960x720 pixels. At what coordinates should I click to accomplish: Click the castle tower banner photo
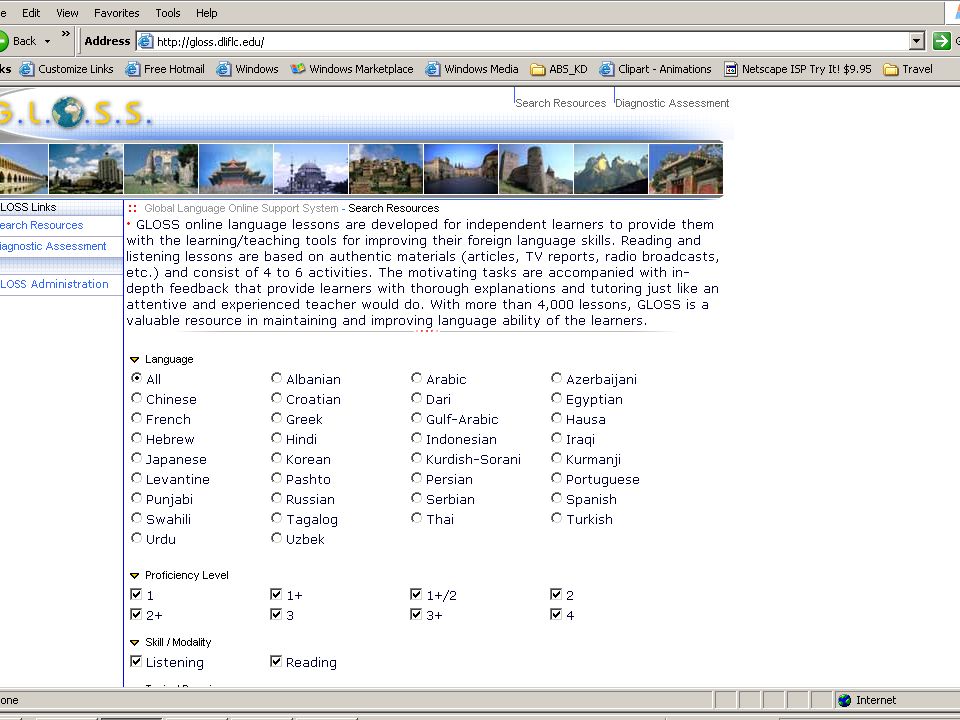(x=536, y=169)
